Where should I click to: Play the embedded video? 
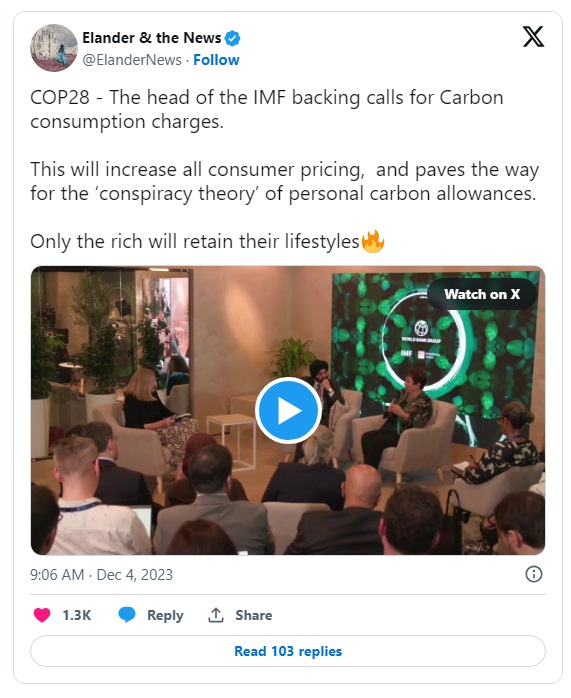[288, 410]
